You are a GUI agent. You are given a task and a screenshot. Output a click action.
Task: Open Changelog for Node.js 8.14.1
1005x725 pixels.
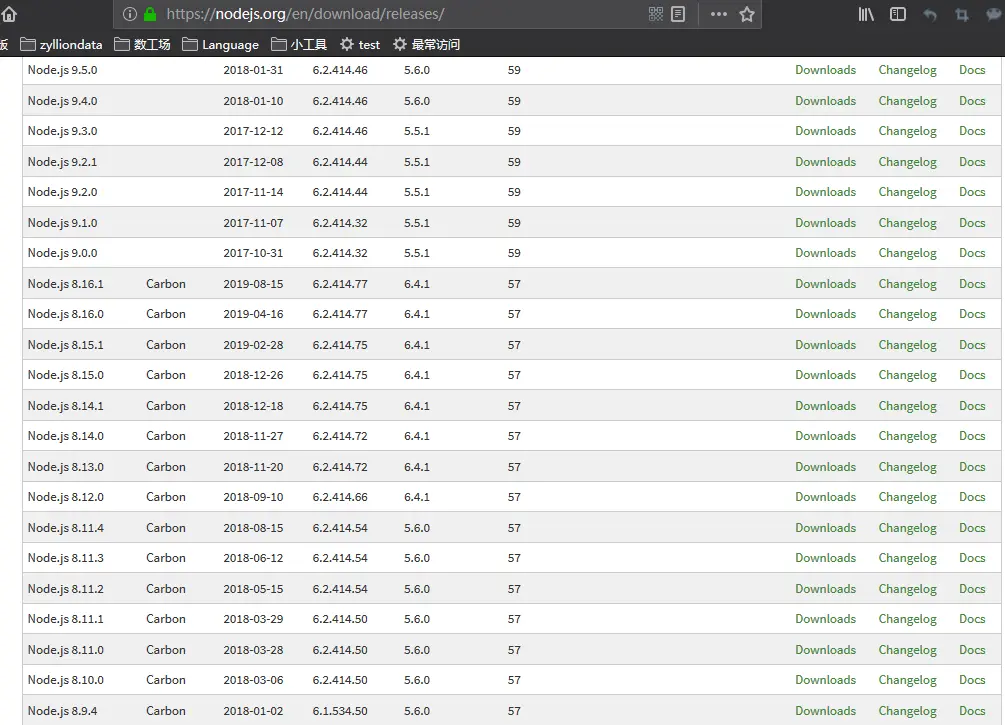tap(908, 406)
